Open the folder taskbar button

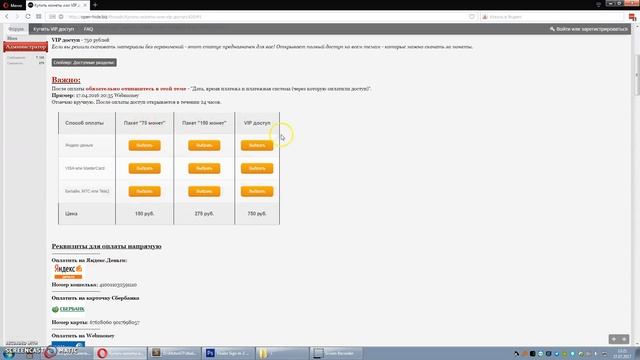pyautogui.click(x=282, y=353)
